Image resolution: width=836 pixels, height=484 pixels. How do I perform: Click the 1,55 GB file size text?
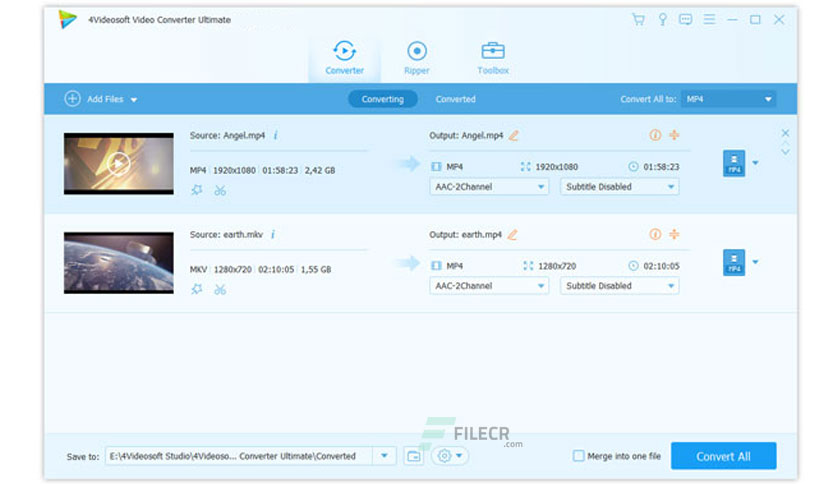(x=316, y=270)
